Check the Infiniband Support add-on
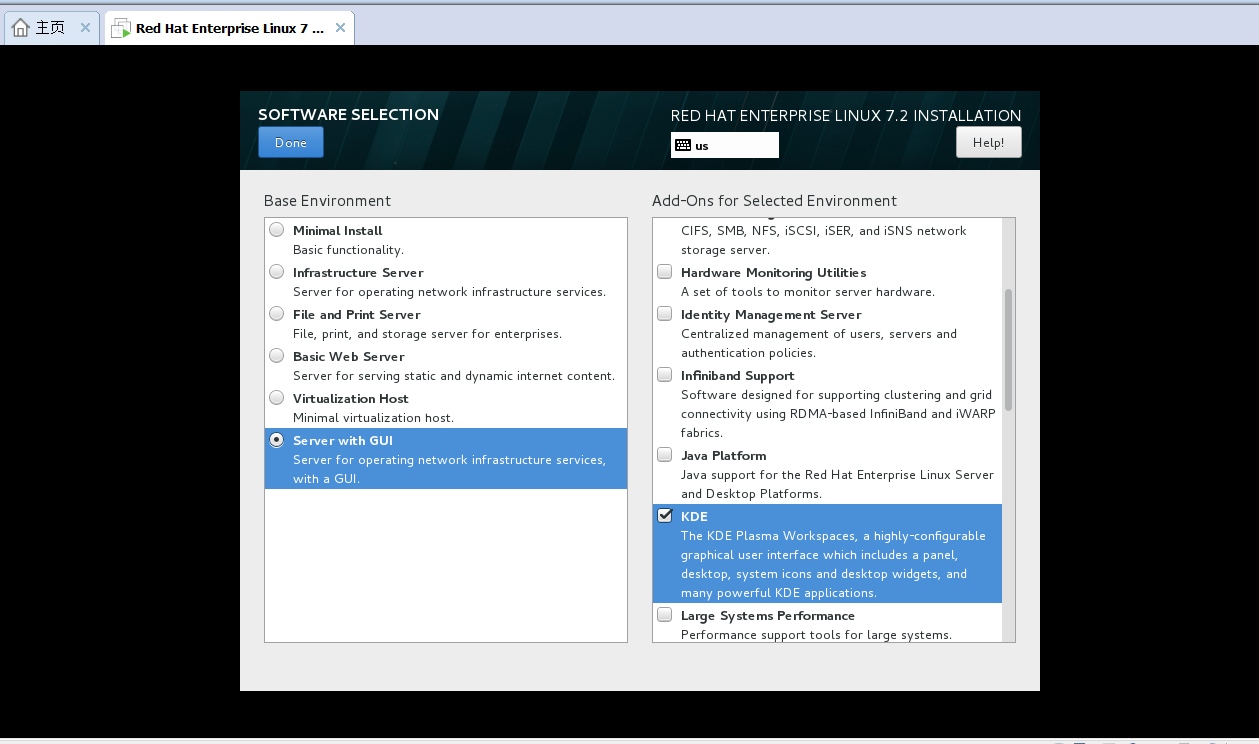1259x744 pixels. coord(665,375)
